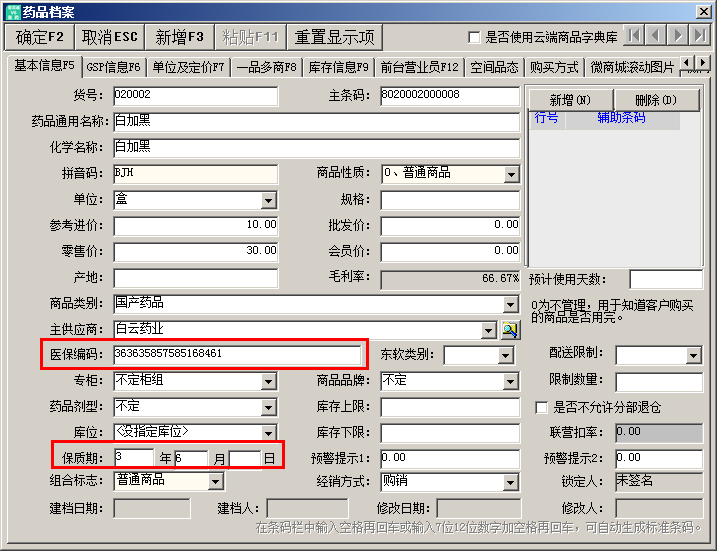
Task: Expand the 单位 dropdown list
Action: pyautogui.click(x=268, y=200)
